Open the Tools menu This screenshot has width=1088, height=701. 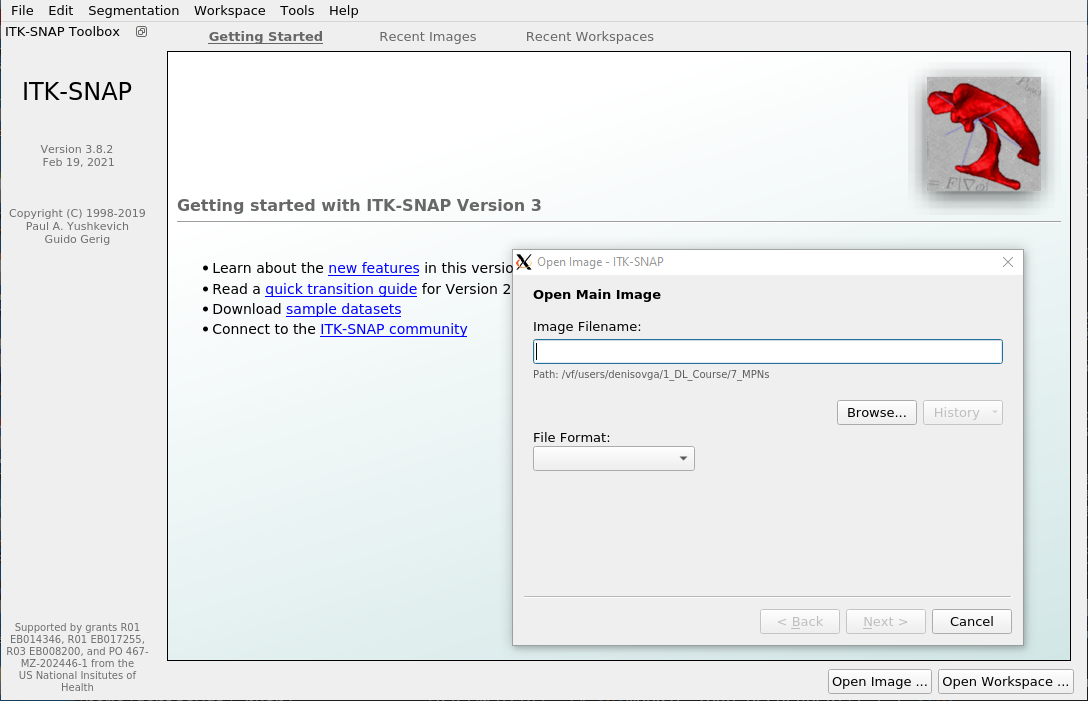pos(297,10)
